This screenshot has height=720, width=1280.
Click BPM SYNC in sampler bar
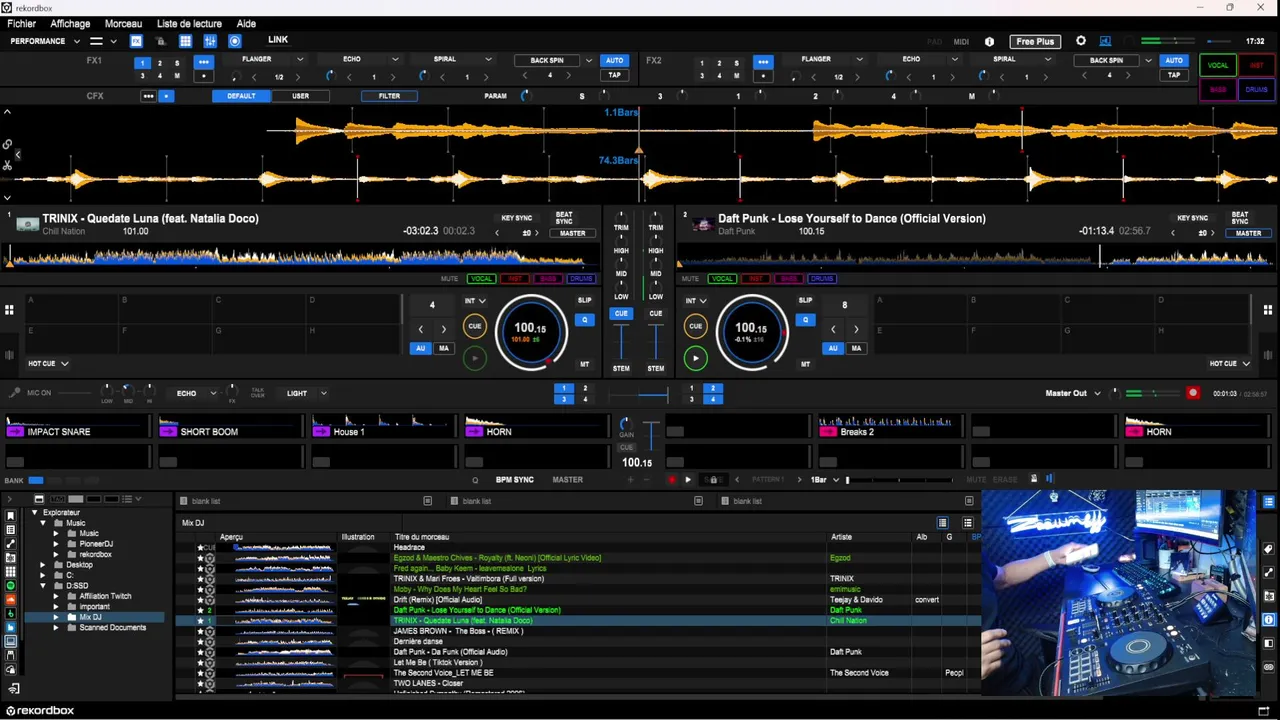click(x=515, y=480)
